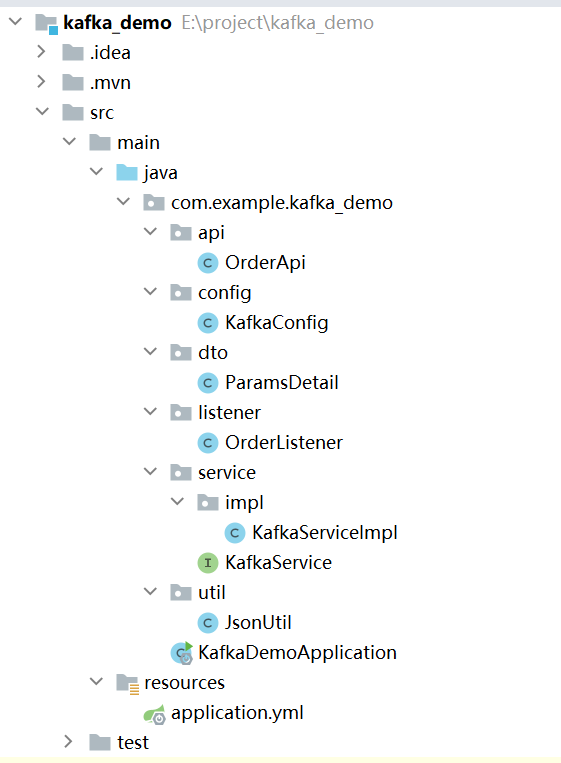This screenshot has width=561, height=763.
Task: Click the KafkaDemoApplication Spring Boot run icon
Action: pyautogui.click(x=182, y=653)
